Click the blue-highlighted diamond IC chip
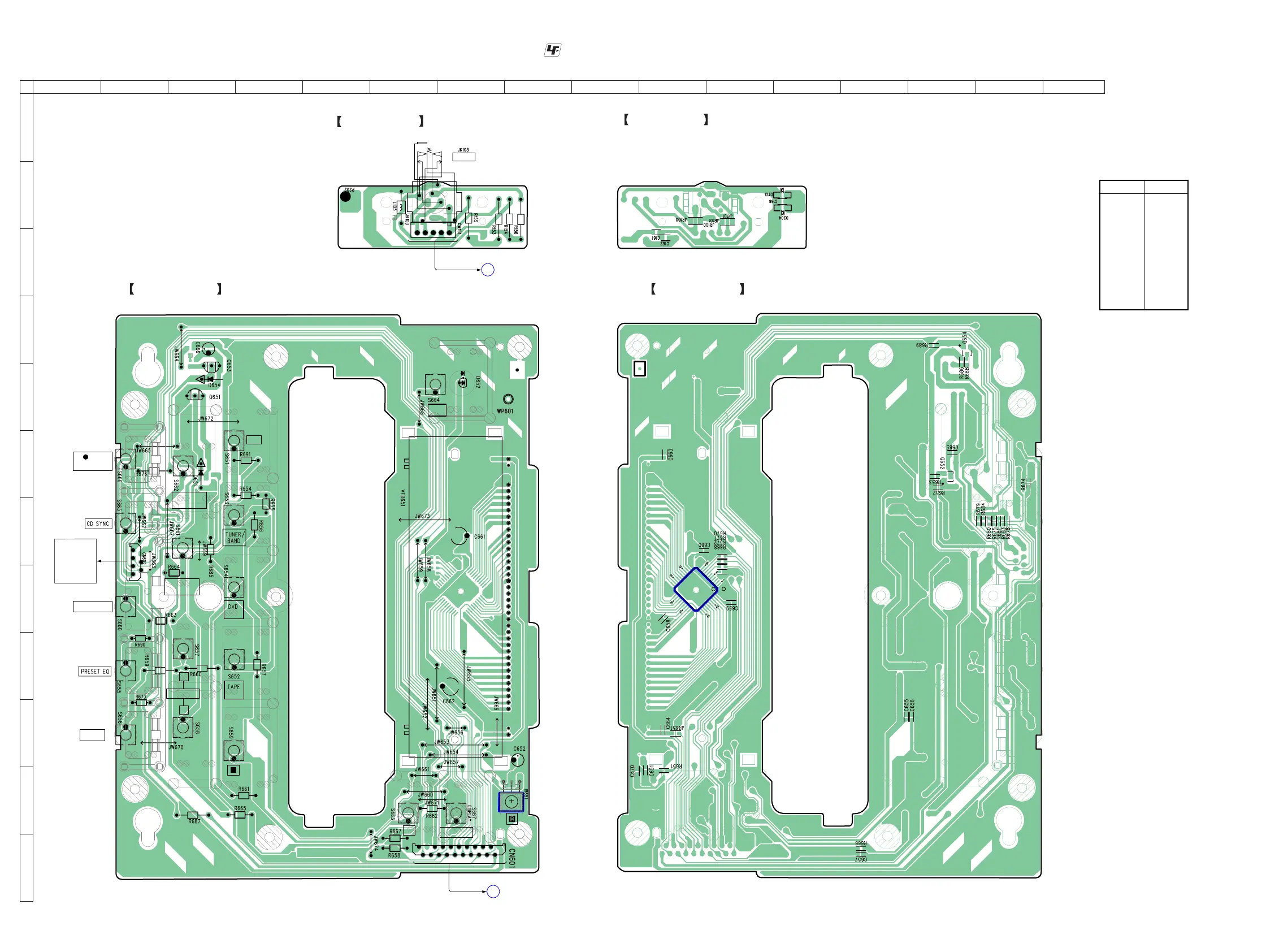 [x=696, y=590]
